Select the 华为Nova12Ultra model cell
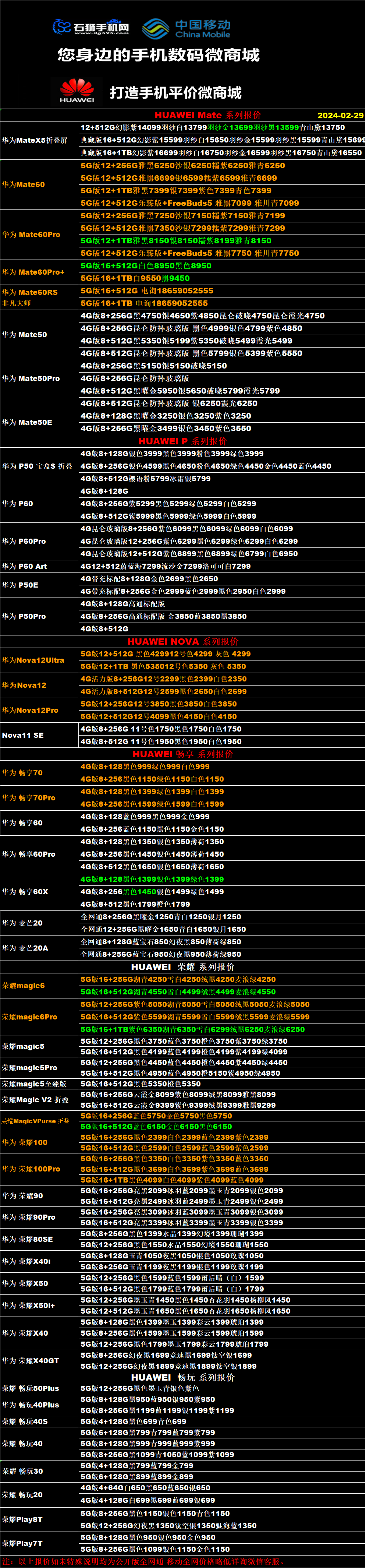This screenshot has width=366, height=1568. tap(40, 660)
